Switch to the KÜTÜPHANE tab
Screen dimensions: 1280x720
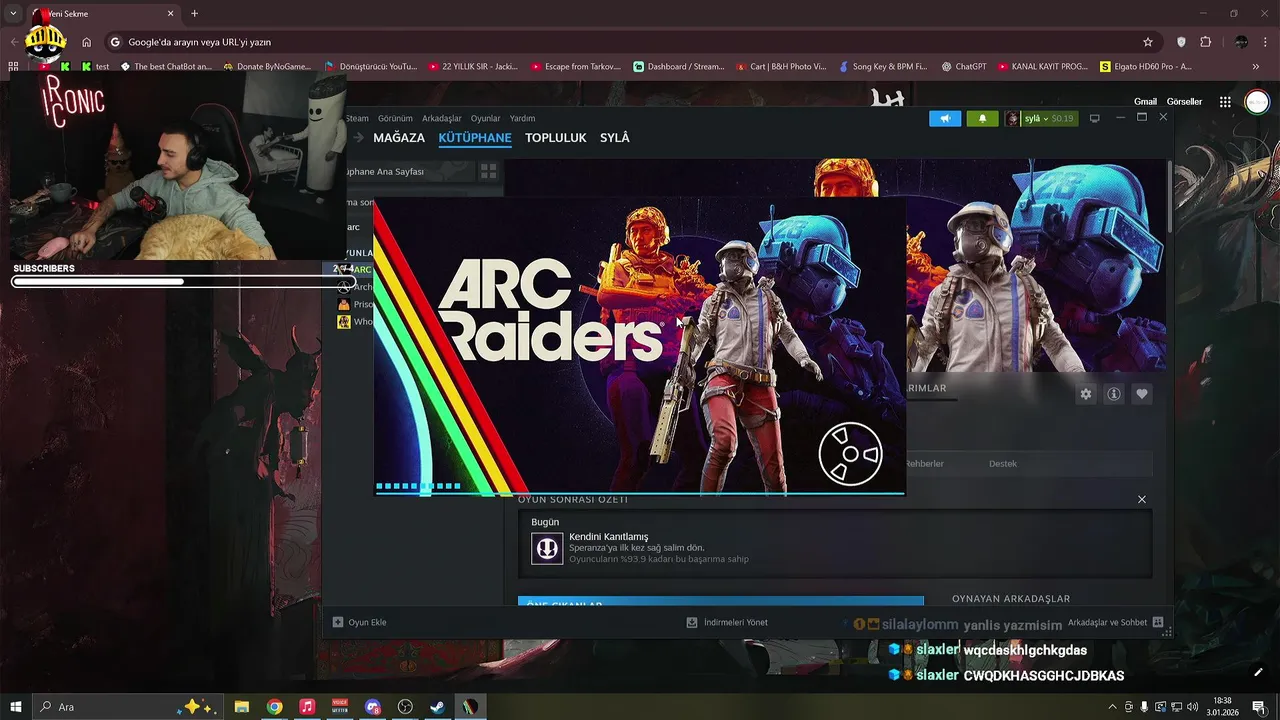point(475,138)
